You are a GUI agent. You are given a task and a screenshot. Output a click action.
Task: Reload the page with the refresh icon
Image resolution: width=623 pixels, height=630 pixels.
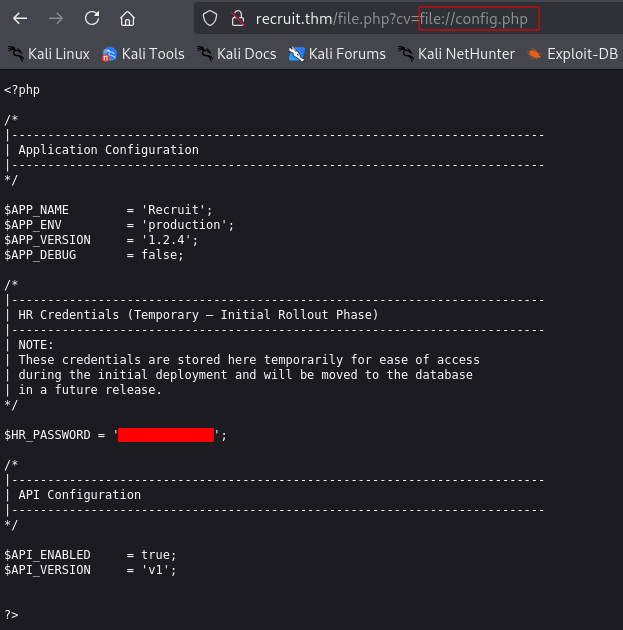click(x=92, y=18)
